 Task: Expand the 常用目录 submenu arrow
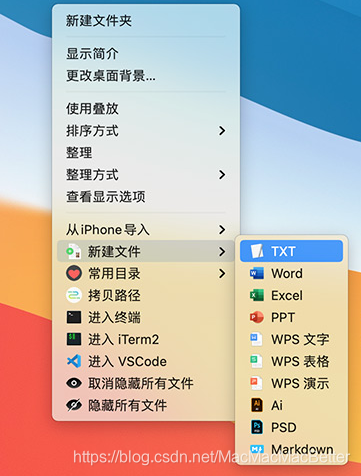222,273
